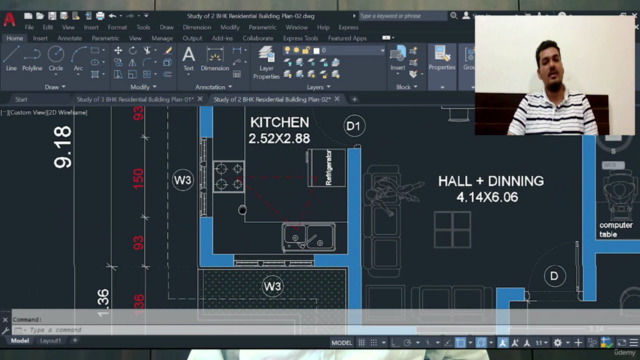The height and width of the screenshot is (360, 640).
Task: Open the AutoCAD application menu logo
Action: (x=9, y=19)
